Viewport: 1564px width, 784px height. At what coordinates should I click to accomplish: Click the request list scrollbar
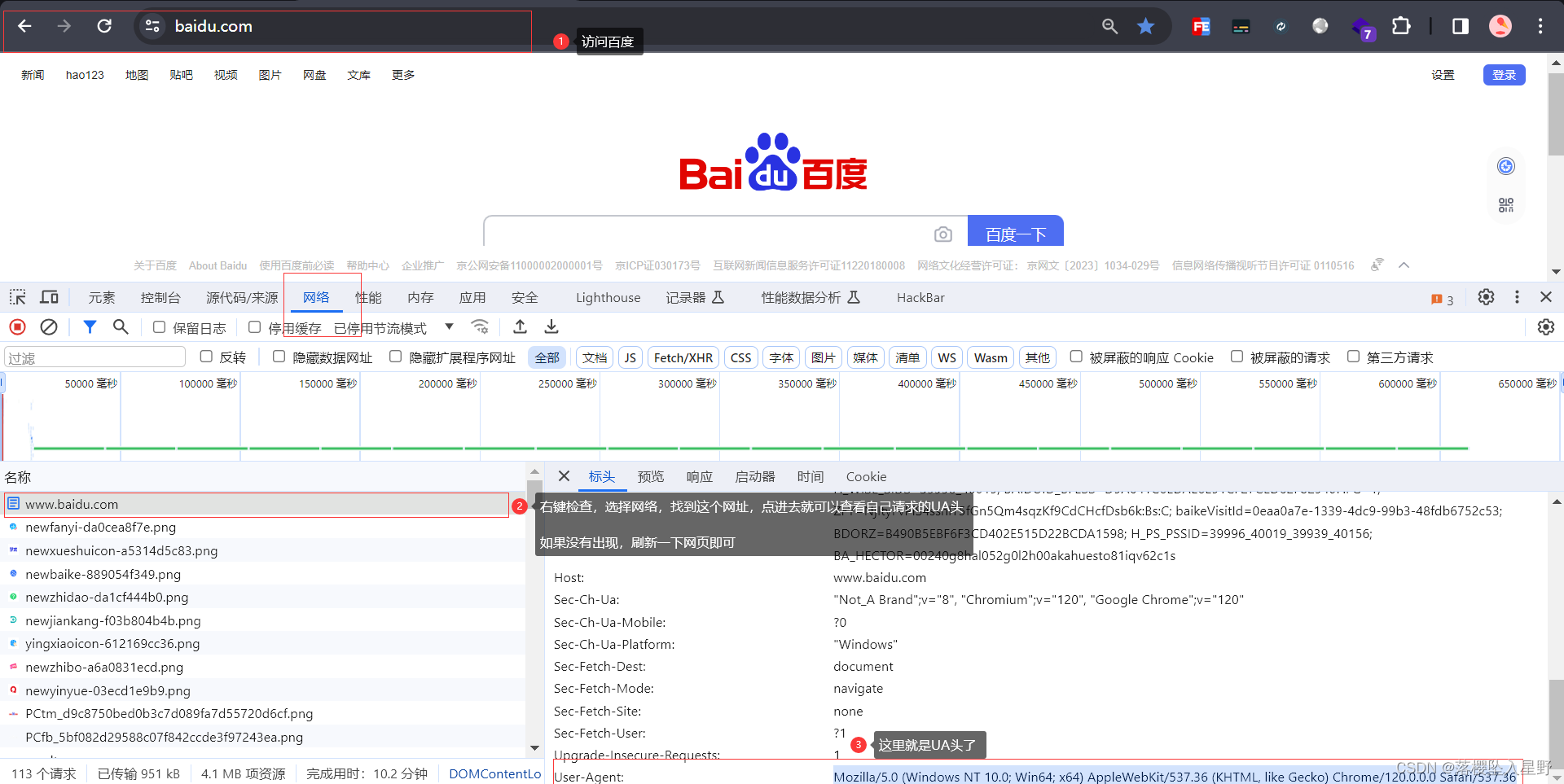pos(534,609)
